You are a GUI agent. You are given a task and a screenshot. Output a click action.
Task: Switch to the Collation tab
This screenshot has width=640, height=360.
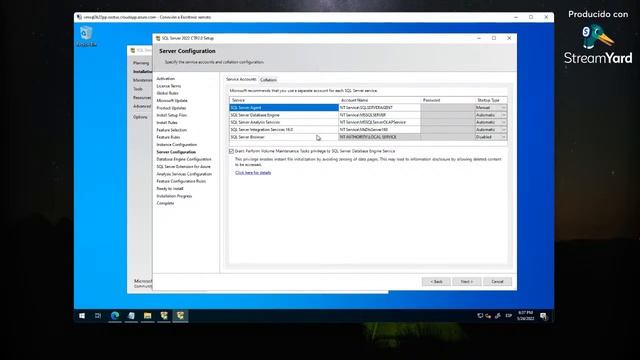pyautogui.click(x=269, y=80)
